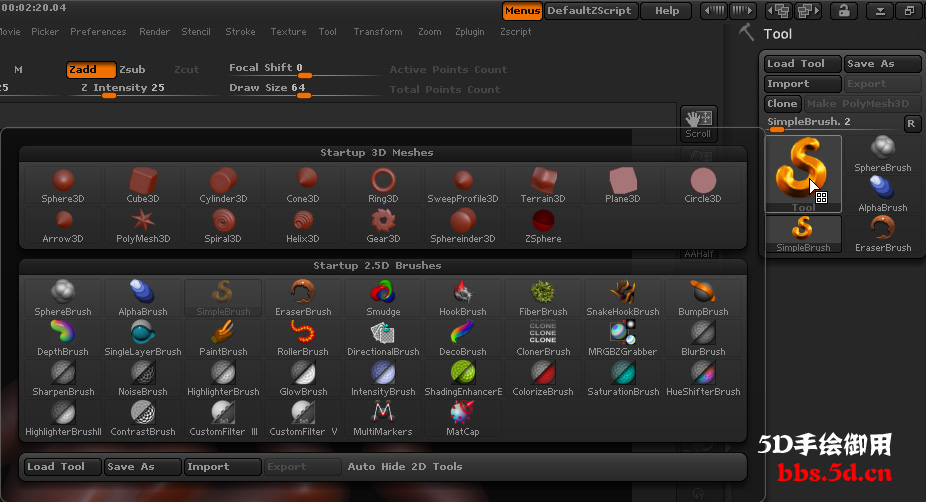
Task: Click Import in Tool palette
Action: click(x=803, y=84)
